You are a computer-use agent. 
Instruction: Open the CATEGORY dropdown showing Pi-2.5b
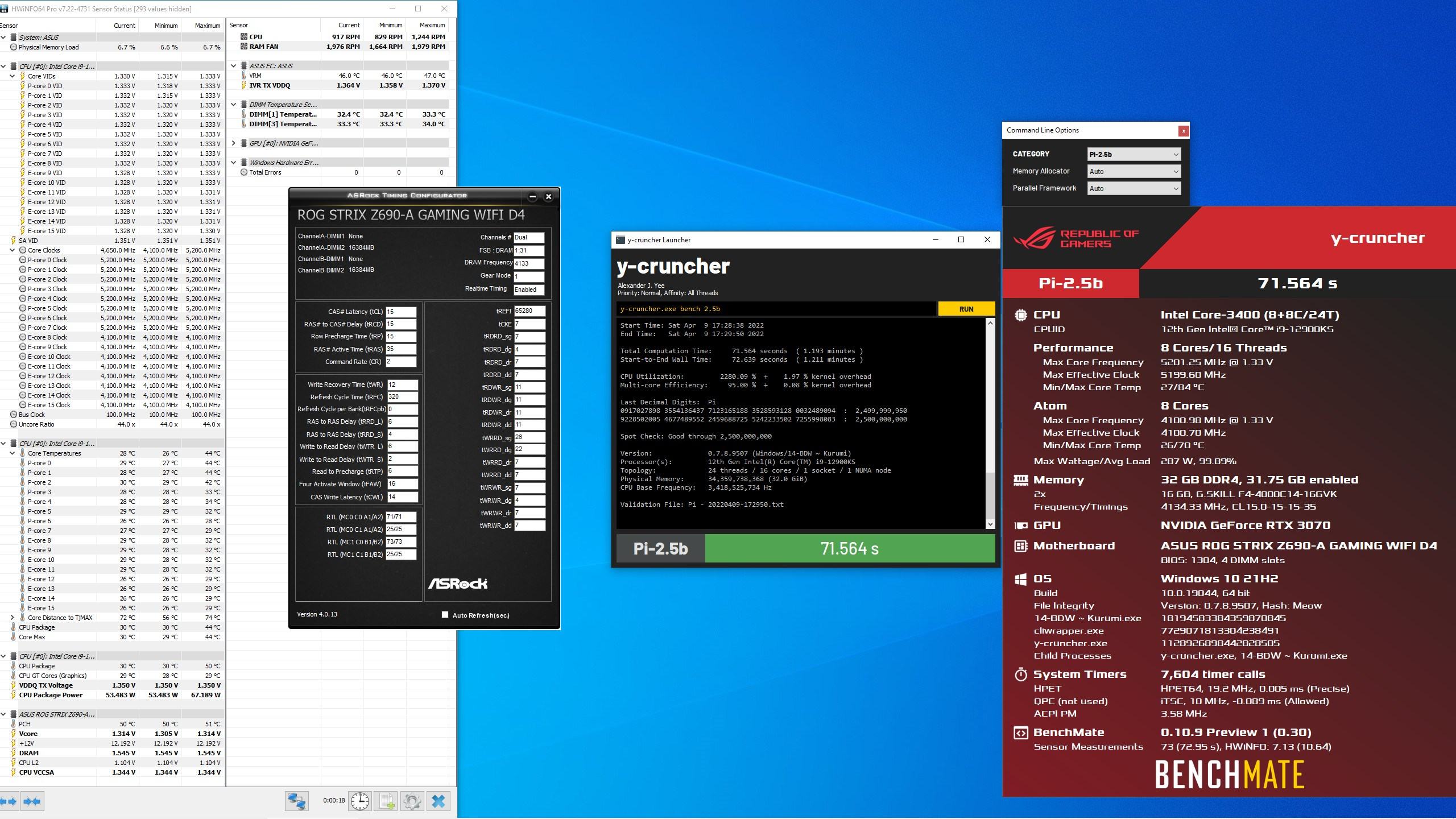pos(1134,154)
